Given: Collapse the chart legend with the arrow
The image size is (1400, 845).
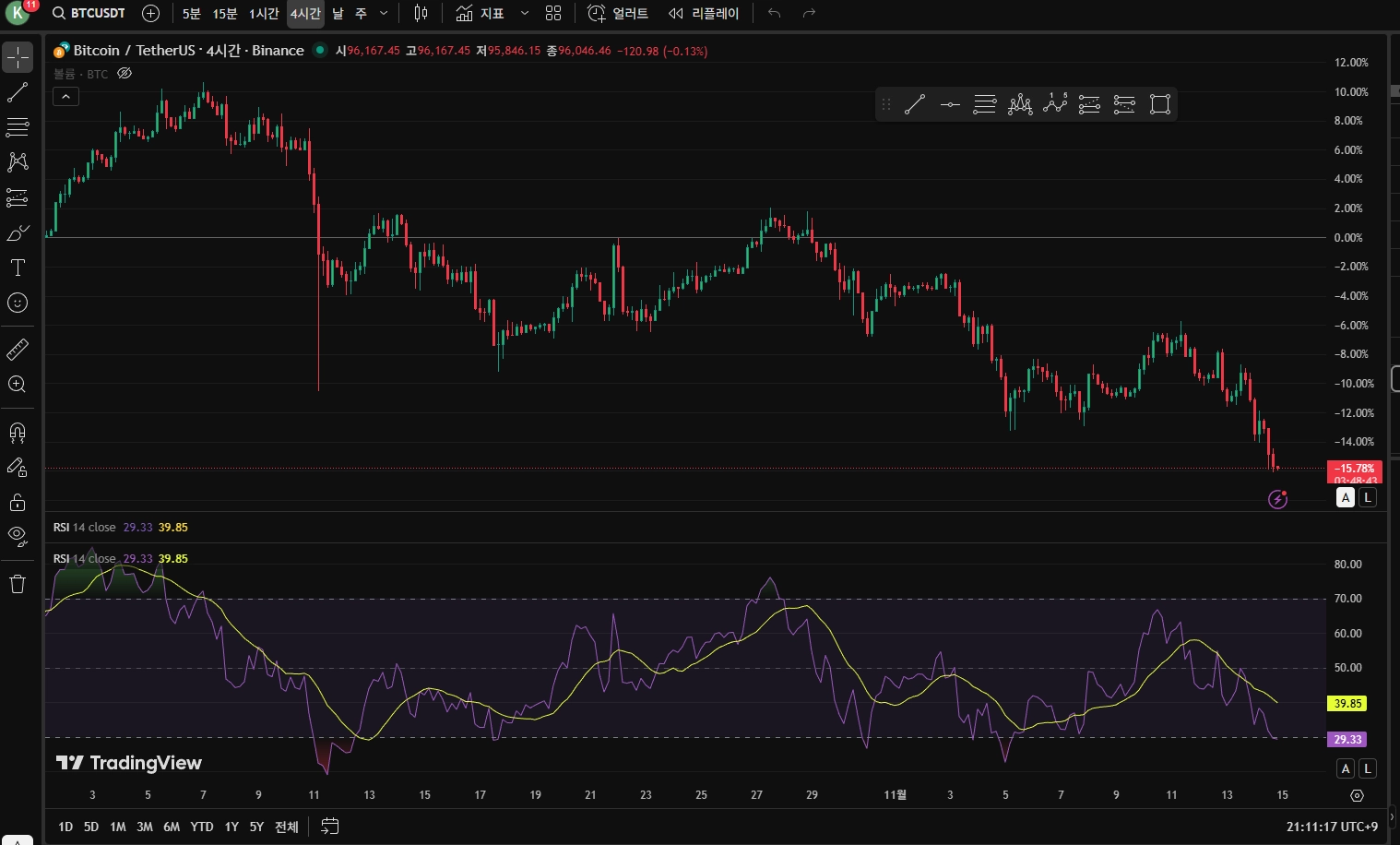Looking at the screenshot, I should click(x=66, y=96).
